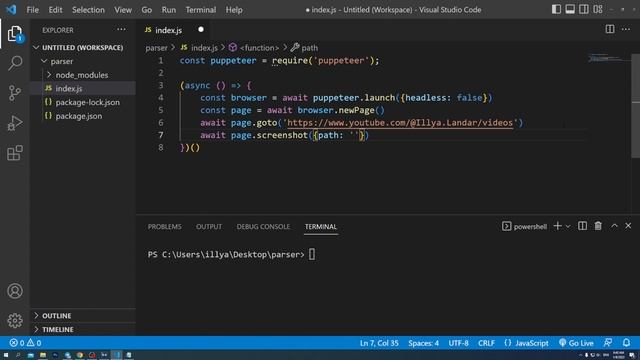Split the editor to the right
The image size is (640, 360).
click(610, 29)
